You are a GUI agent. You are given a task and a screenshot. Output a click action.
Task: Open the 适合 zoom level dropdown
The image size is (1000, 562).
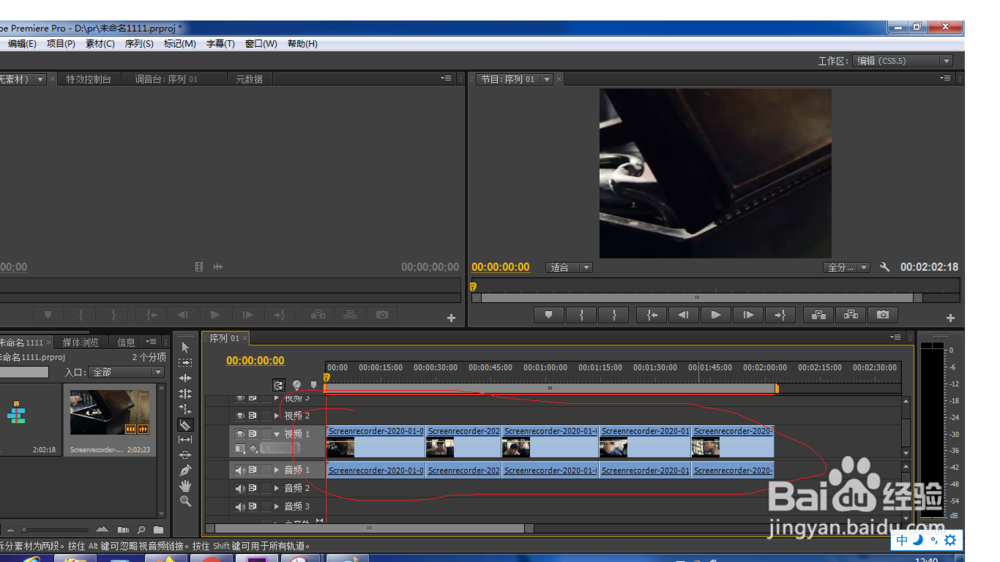point(569,267)
